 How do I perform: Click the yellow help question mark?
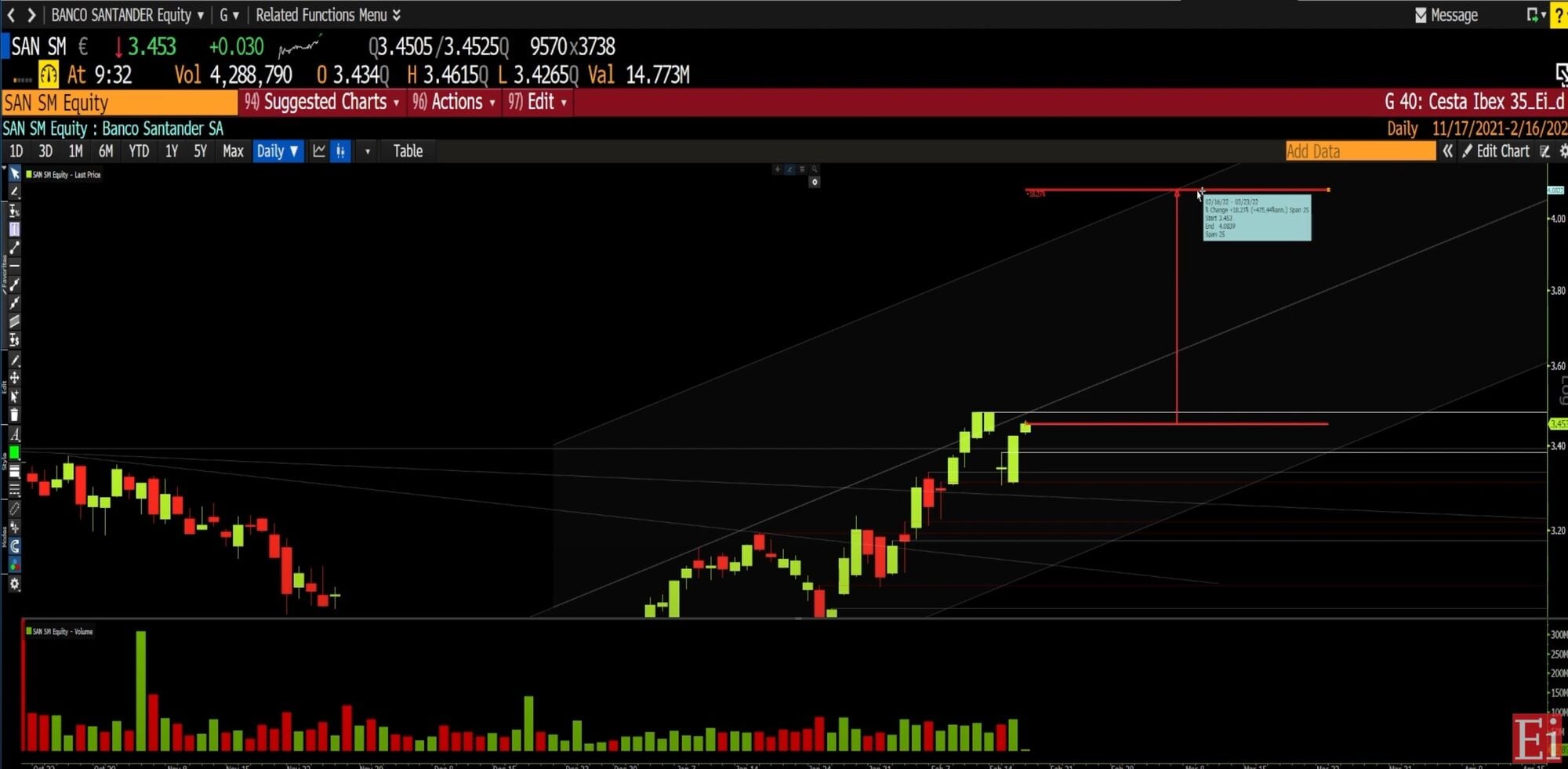tap(1559, 15)
